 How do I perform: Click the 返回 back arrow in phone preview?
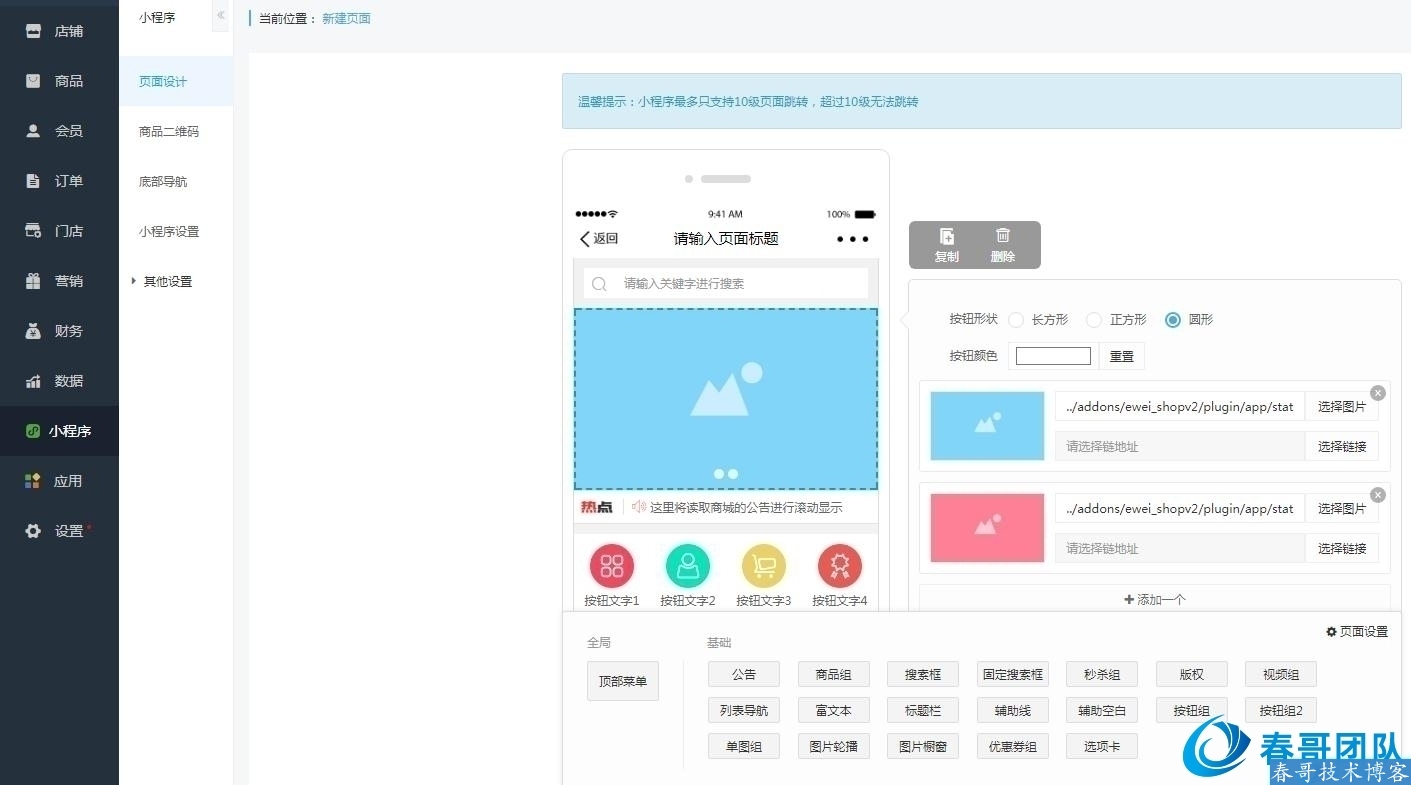[x=599, y=239]
